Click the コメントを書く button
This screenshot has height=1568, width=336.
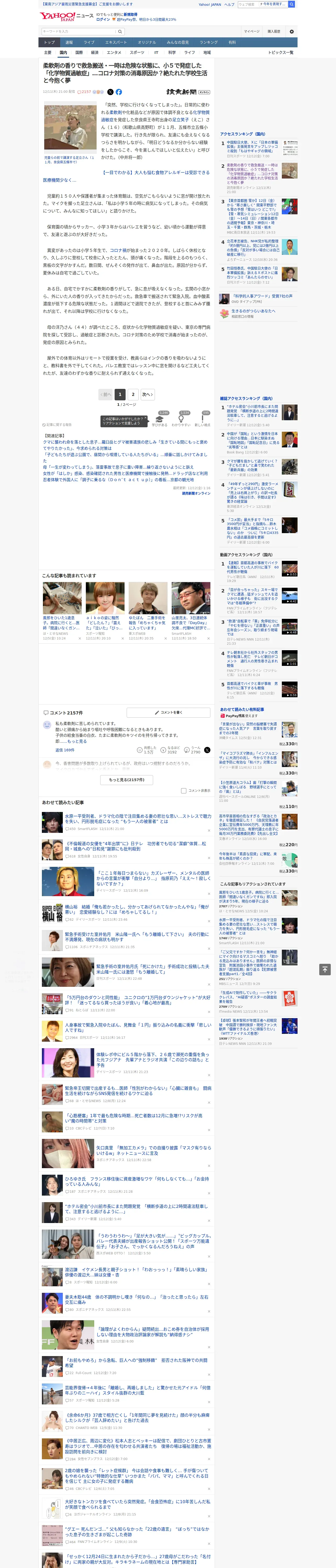click(169, 712)
